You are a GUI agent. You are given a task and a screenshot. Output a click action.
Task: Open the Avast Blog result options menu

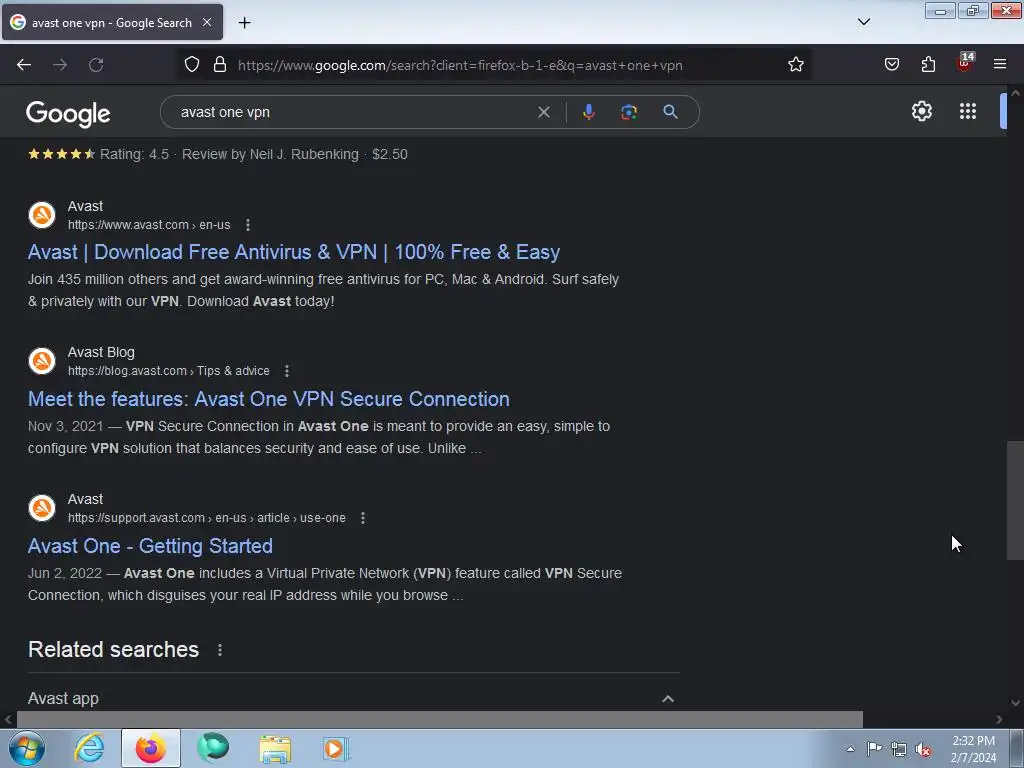pyautogui.click(x=287, y=371)
